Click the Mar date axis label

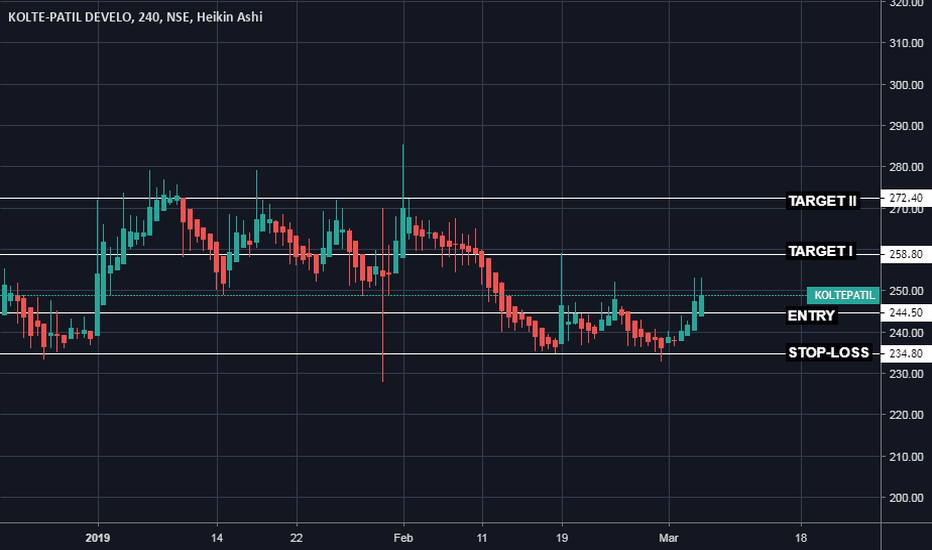pyautogui.click(x=669, y=538)
